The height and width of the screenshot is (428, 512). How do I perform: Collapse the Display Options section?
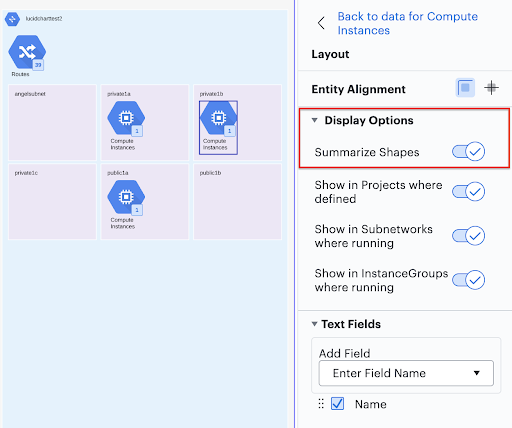(314, 120)
